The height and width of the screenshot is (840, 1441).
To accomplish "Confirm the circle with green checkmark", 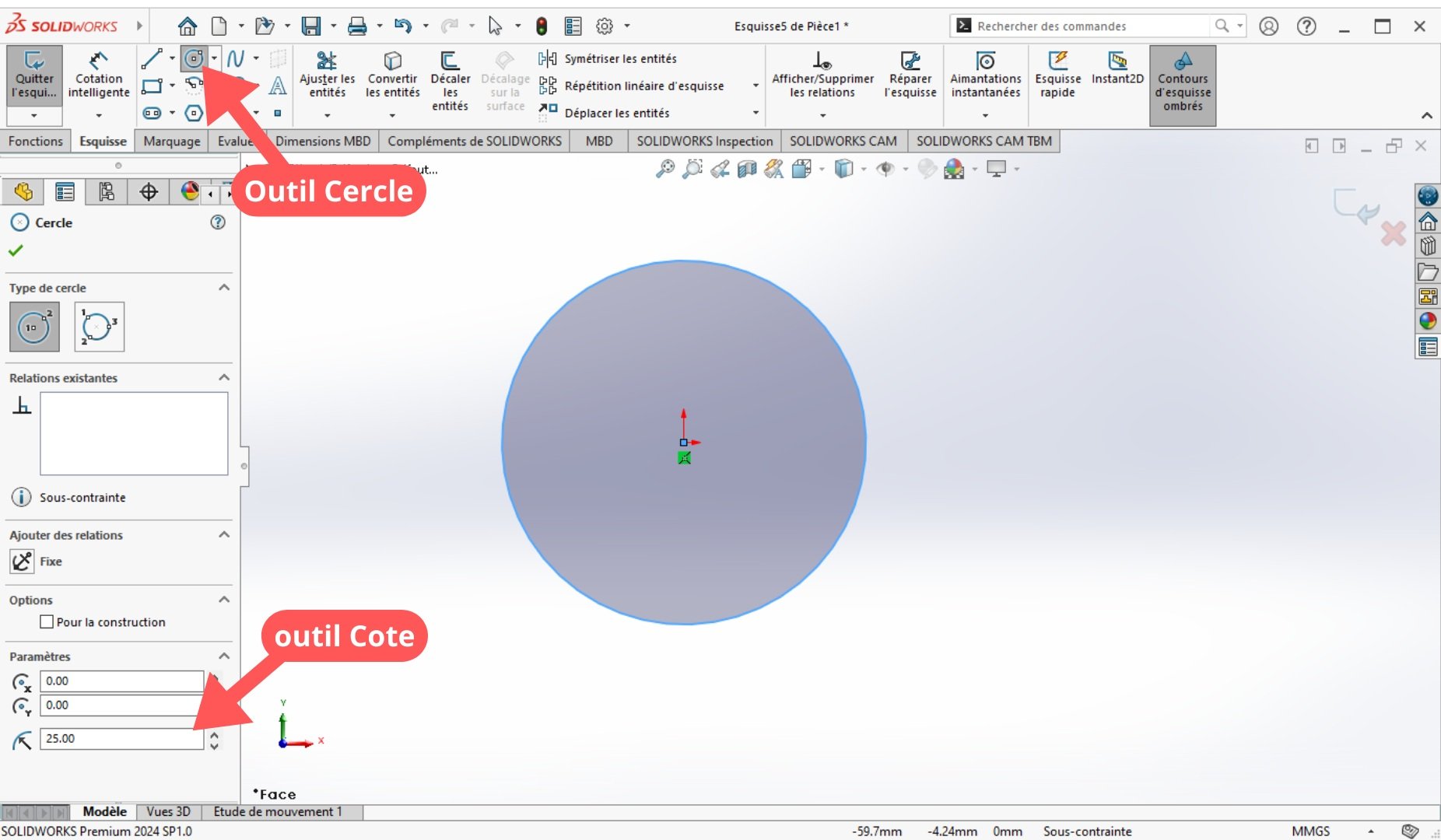I will pos(16,250).
